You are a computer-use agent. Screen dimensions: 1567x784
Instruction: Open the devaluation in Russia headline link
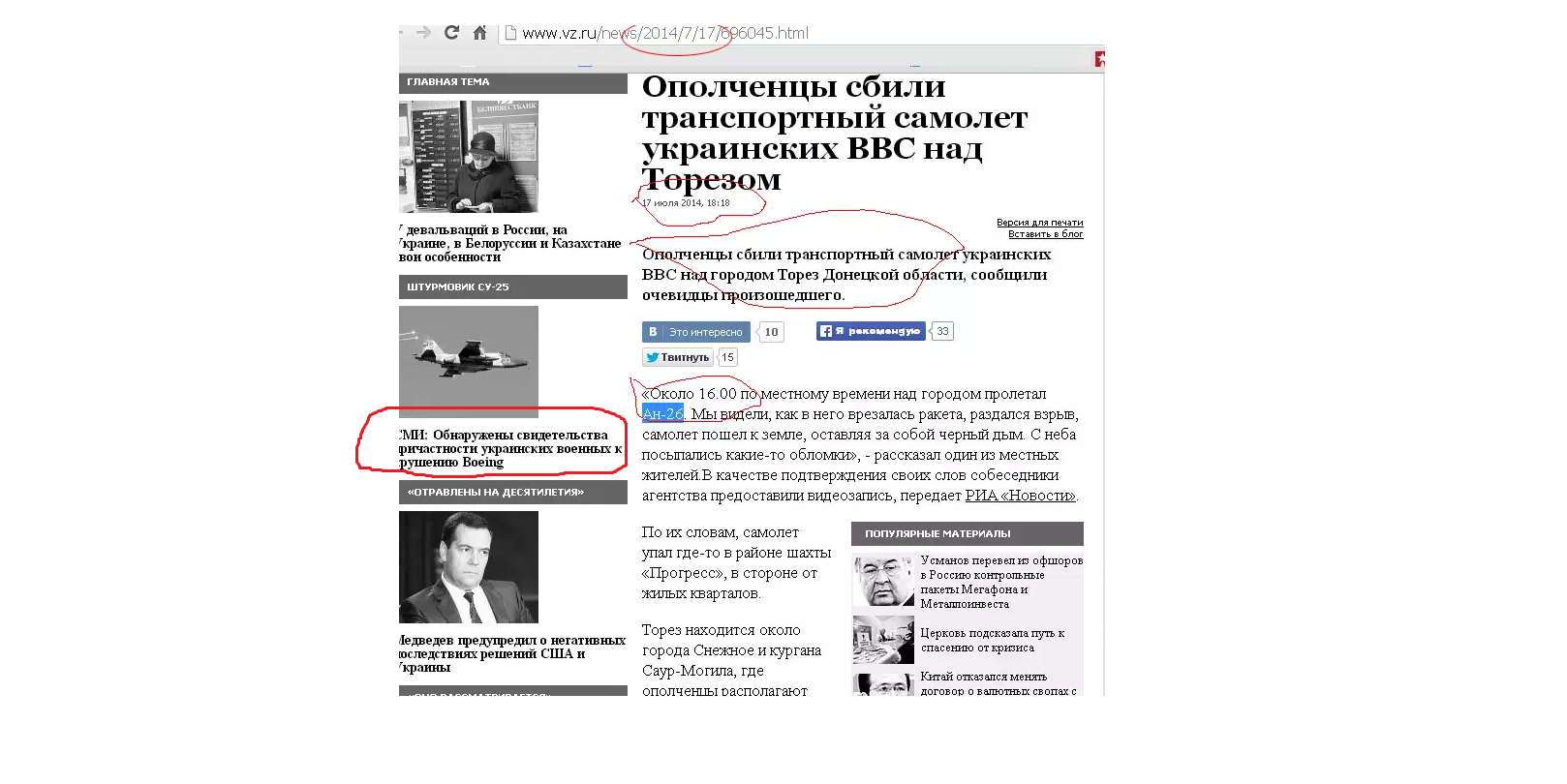tap(510, 243)
